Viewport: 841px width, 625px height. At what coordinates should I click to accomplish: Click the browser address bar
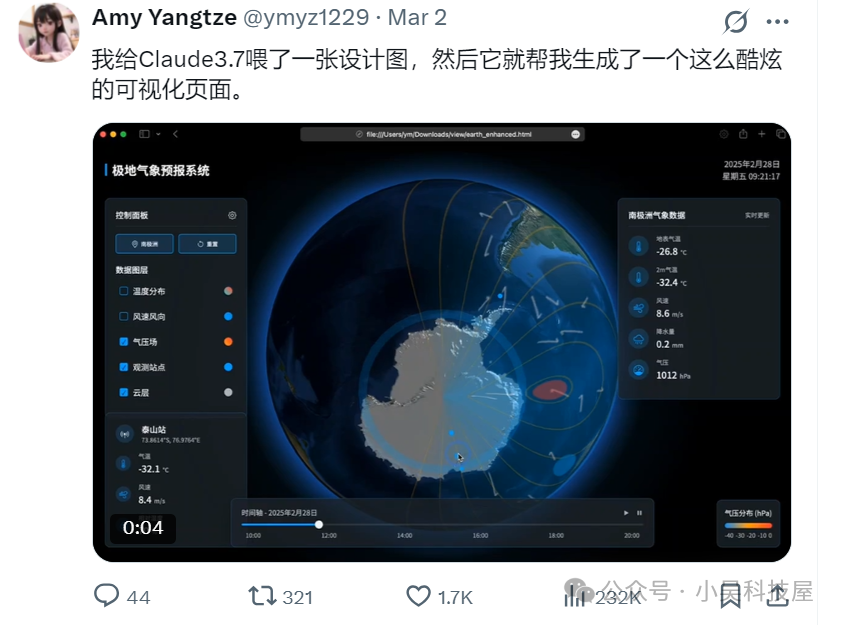(x=442, y=134)
